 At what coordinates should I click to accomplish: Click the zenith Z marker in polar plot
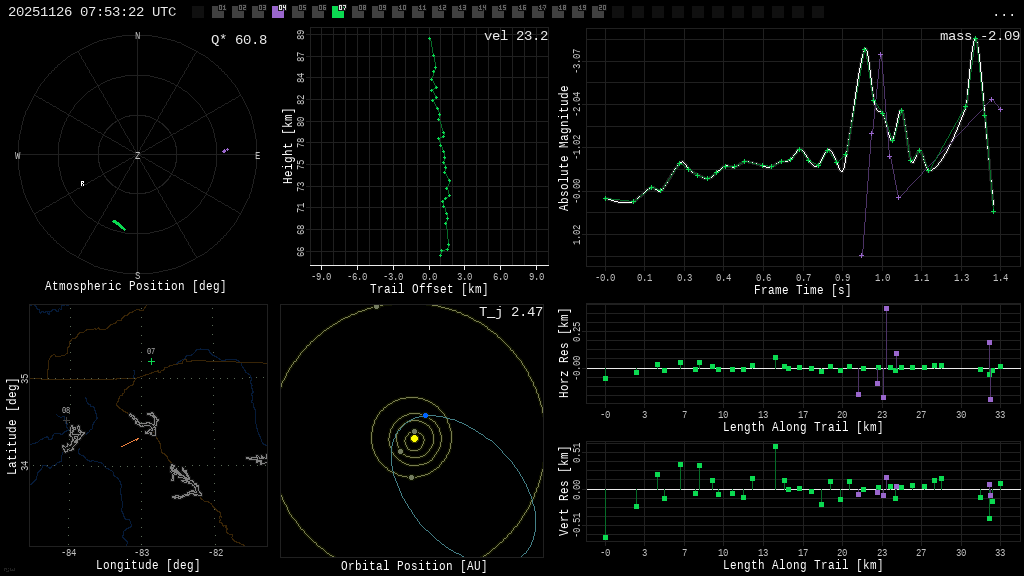138,156
